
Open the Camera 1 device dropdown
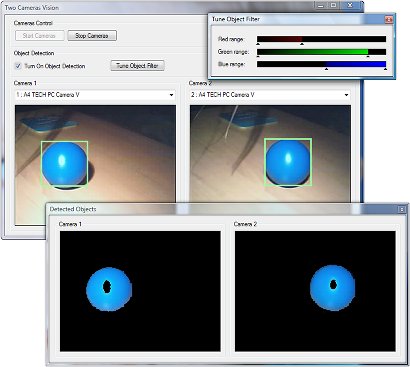pyautogui.click(x=95, y=95)
